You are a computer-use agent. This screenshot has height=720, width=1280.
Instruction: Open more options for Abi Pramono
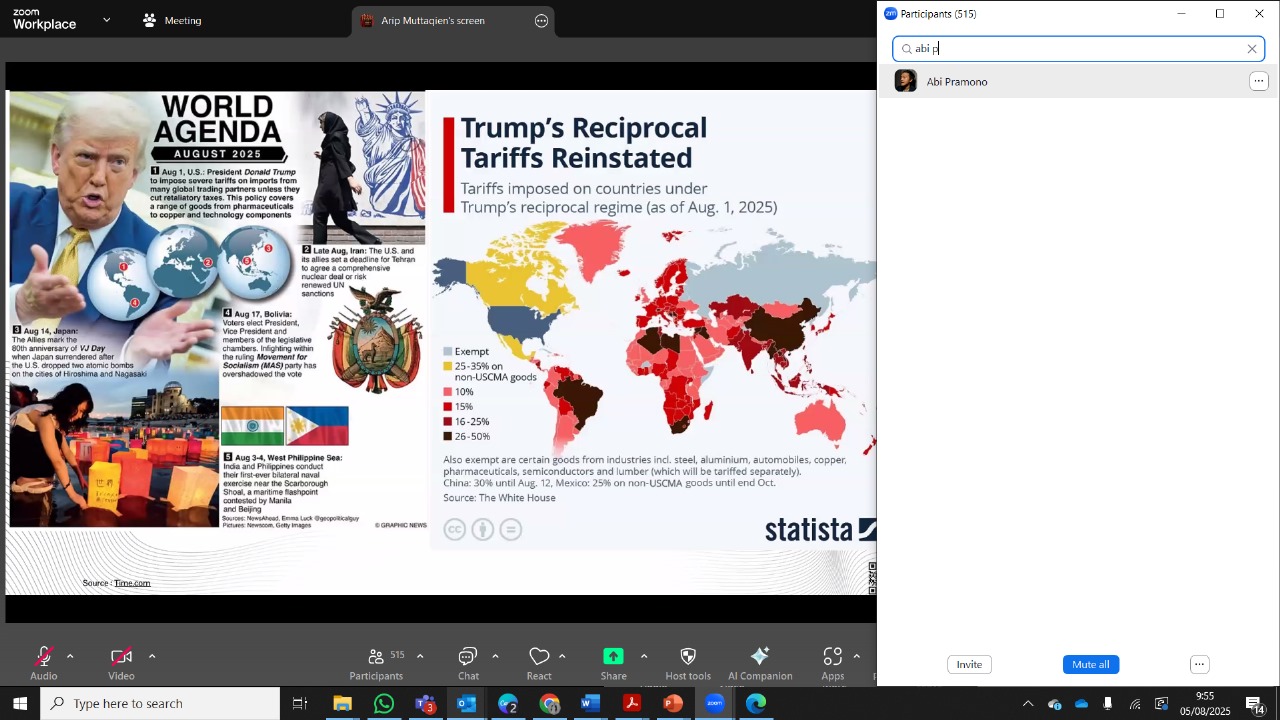[x=1259, y=82]
